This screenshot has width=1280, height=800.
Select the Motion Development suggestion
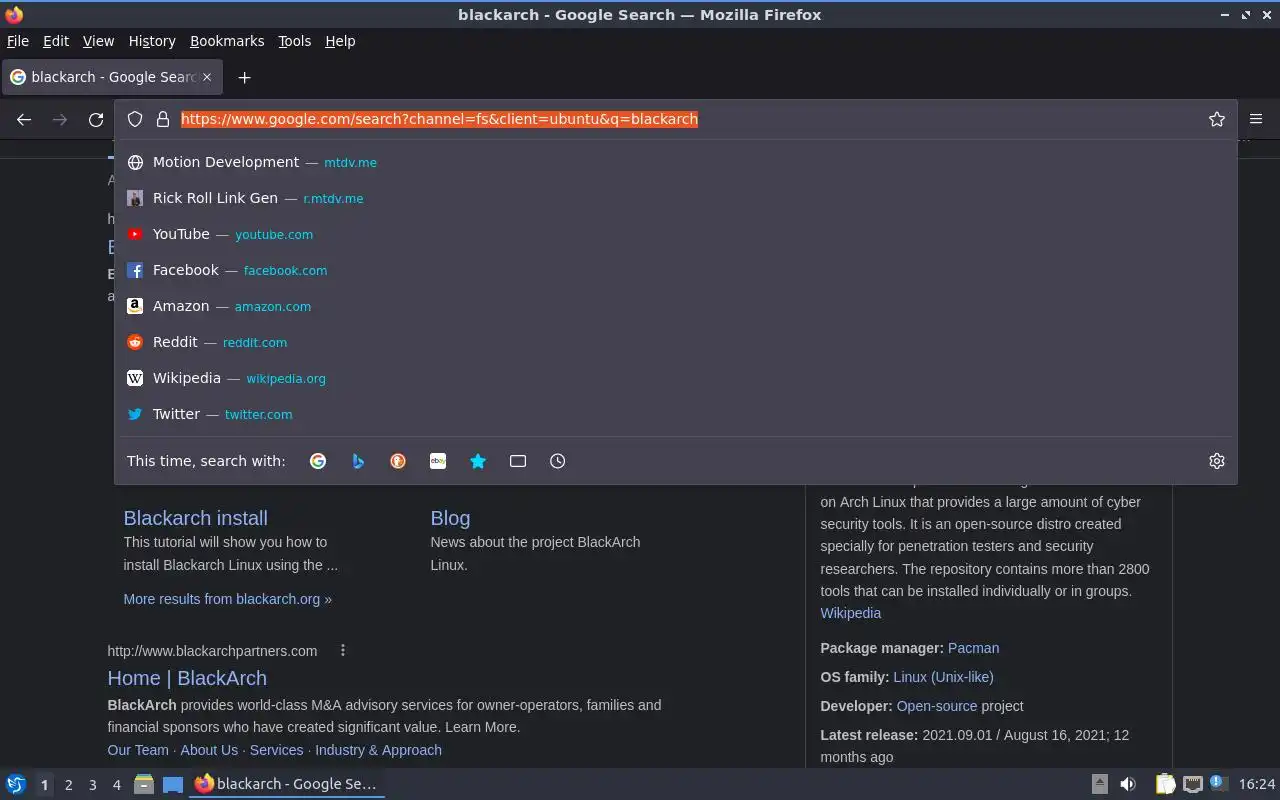pyautogui.click(x=675, y=162)
